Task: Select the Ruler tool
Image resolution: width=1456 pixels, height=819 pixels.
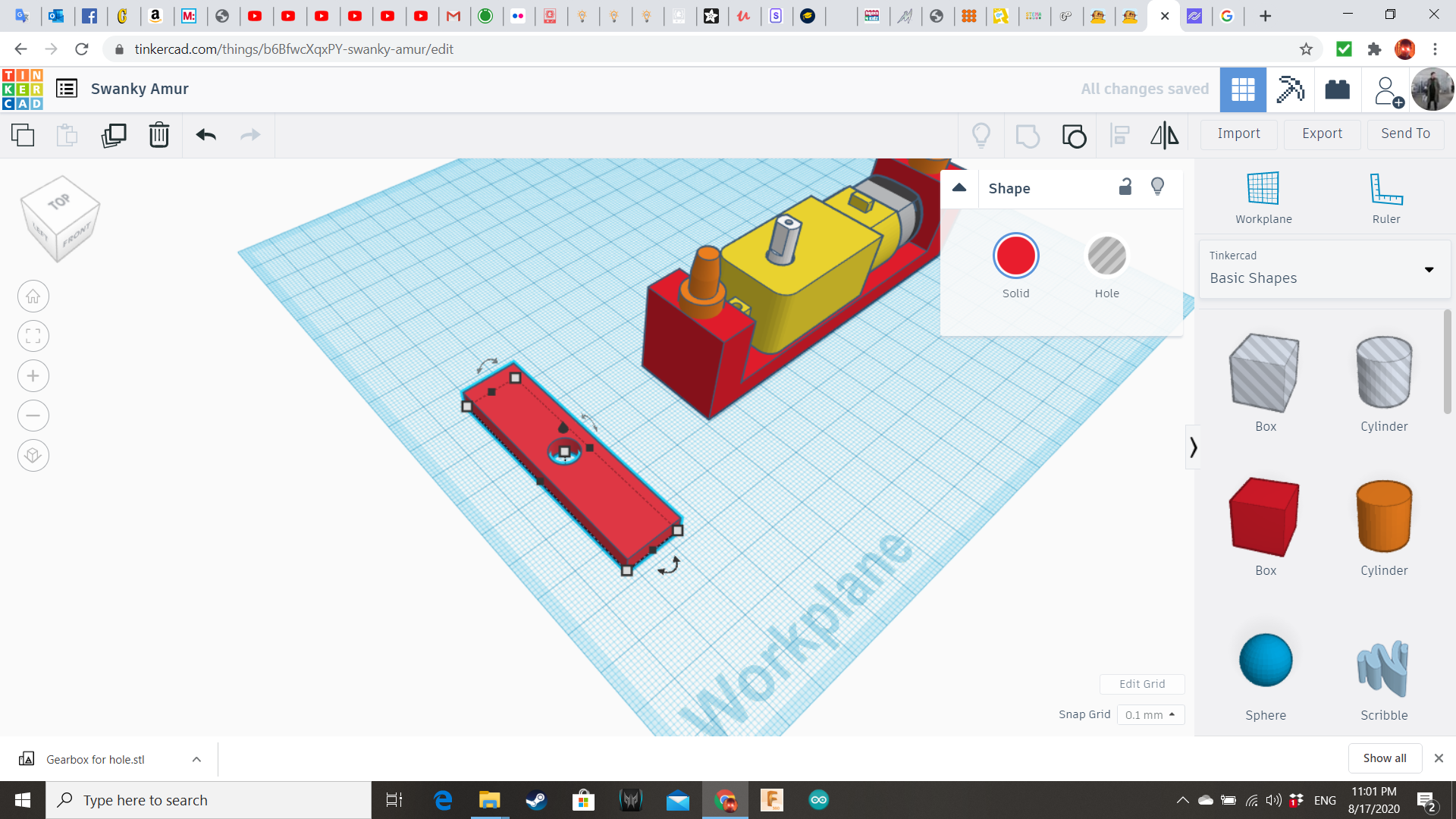Action: 1385,196
